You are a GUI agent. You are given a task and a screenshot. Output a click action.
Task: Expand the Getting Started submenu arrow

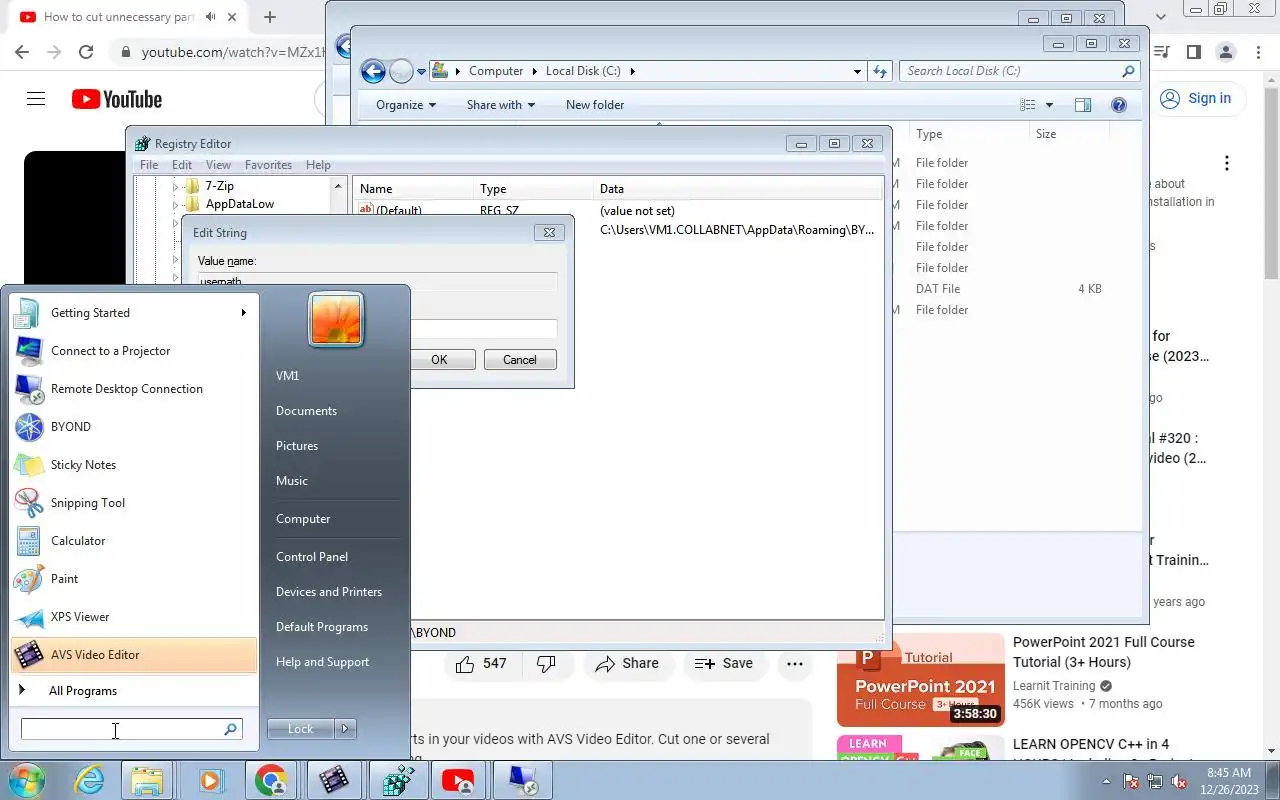tap(243, 313)
